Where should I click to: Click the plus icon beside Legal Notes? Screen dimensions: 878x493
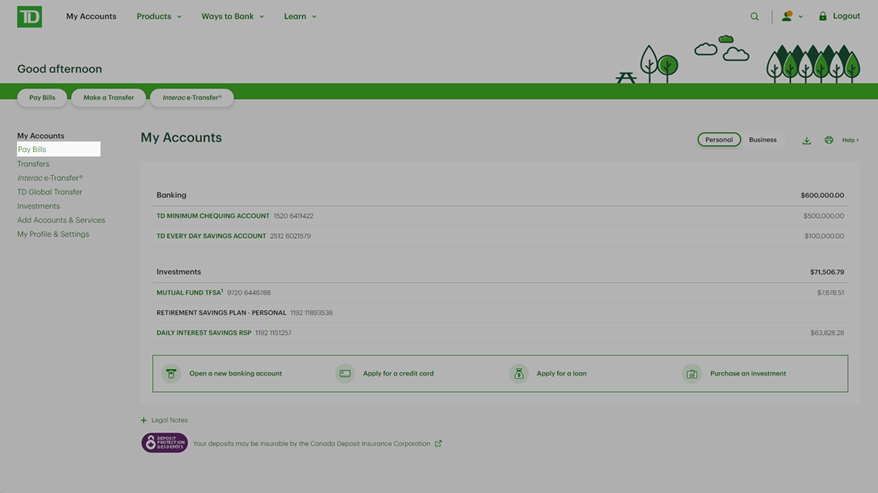coord(144,420)
